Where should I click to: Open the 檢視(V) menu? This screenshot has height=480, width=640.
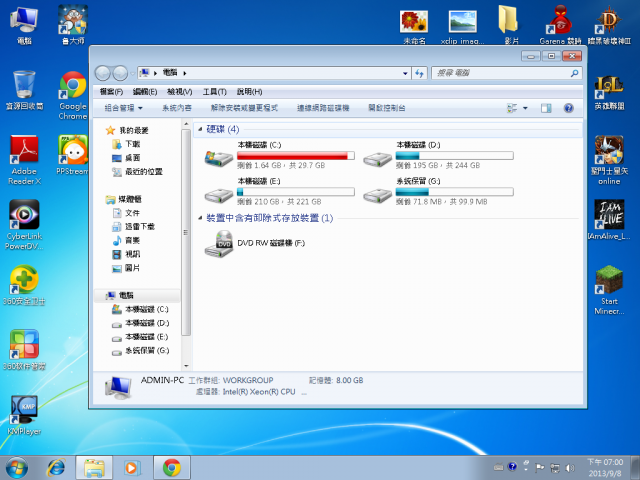tap(180, 92)
